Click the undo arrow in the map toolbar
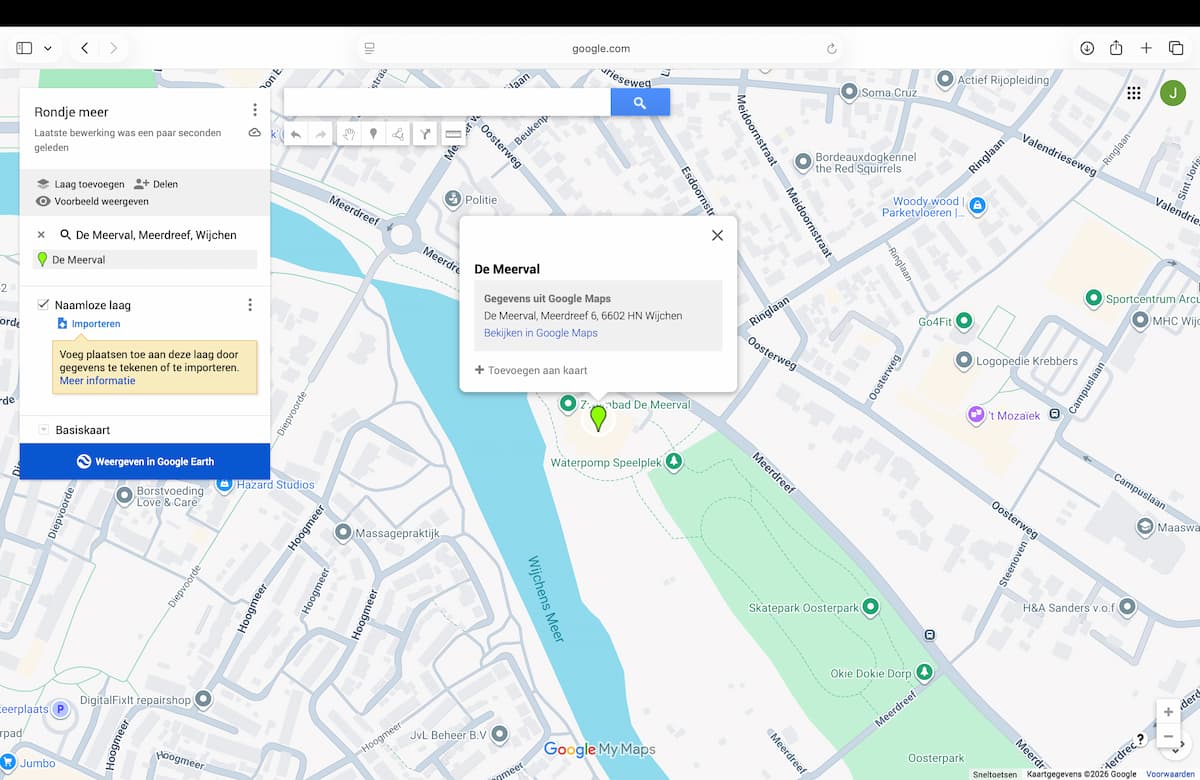This screenshot has width=1200, height=780. click(x=296, y=133)
